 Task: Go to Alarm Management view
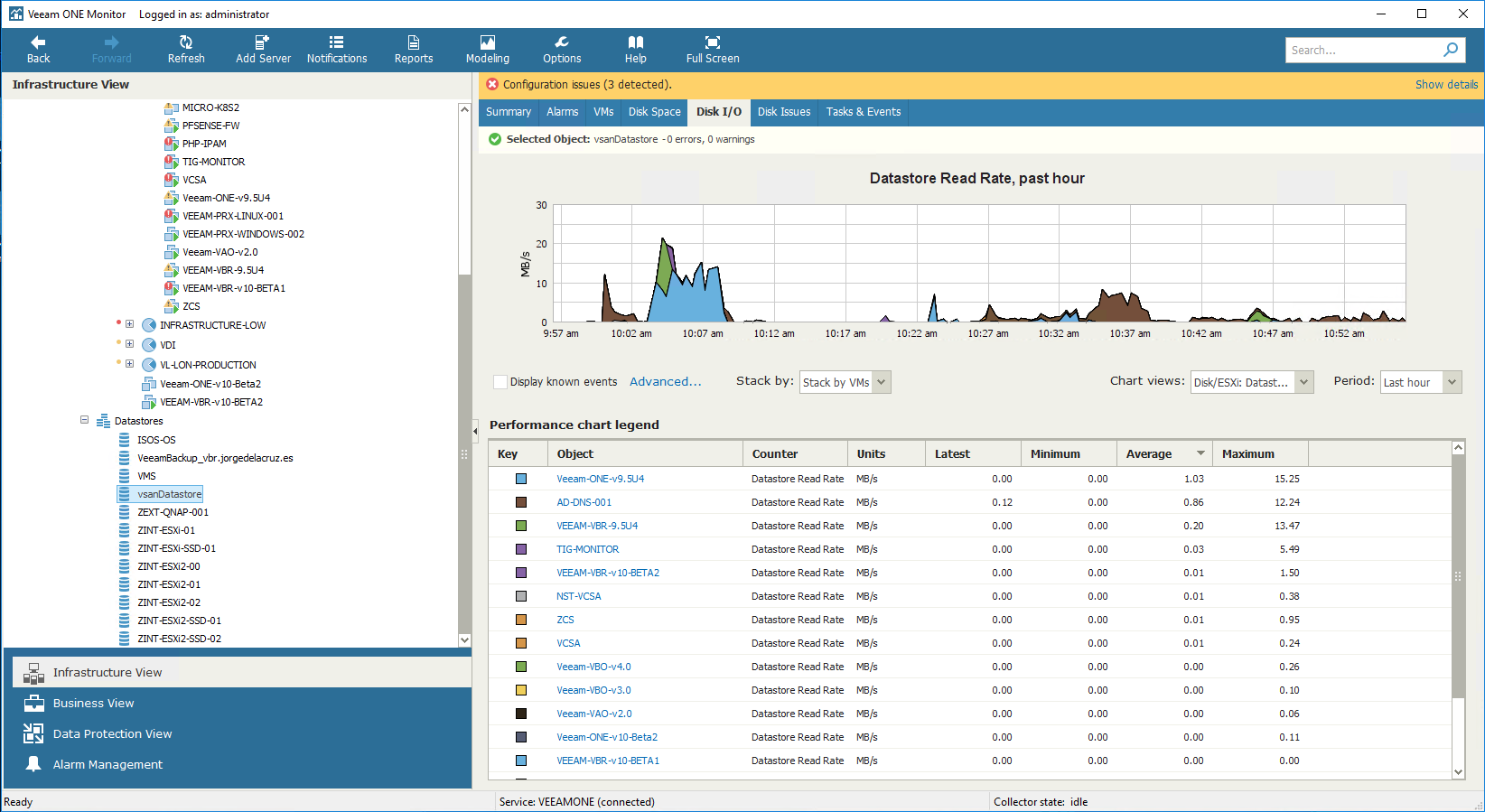[107, 764]
